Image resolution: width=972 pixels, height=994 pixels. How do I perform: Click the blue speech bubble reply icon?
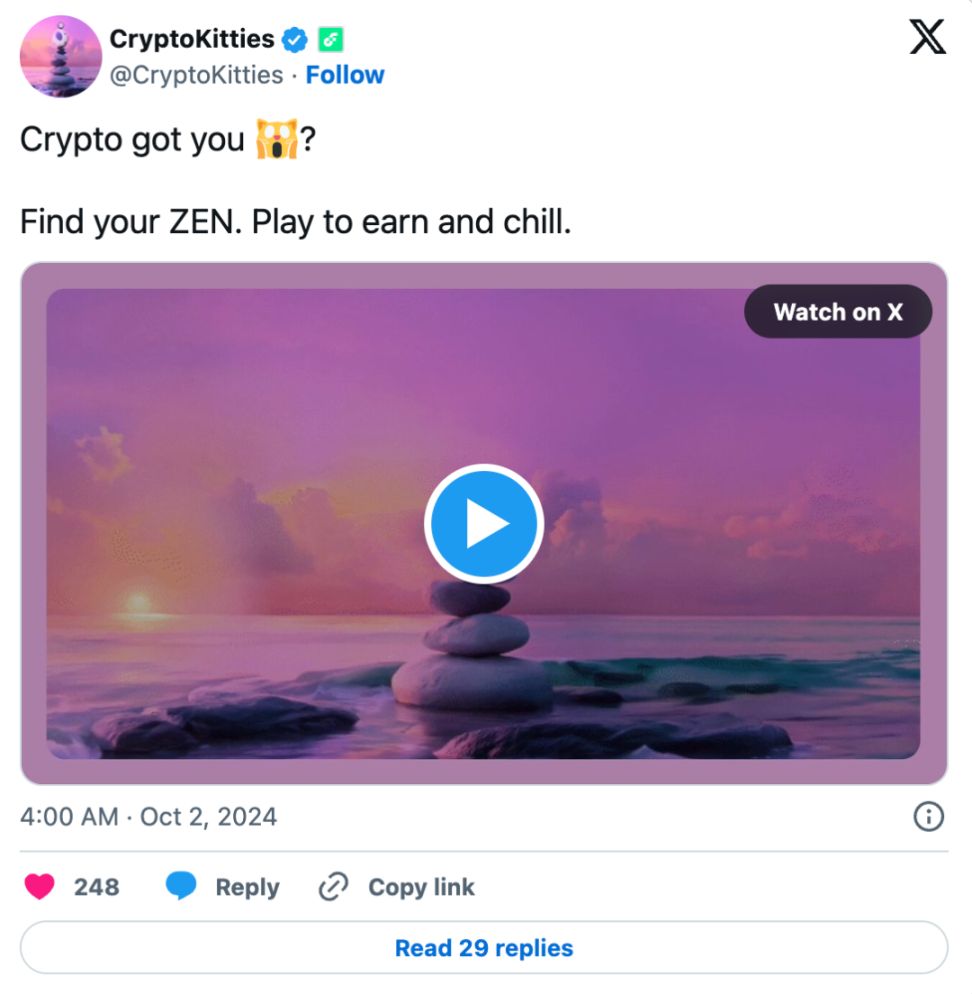tap(181, 887)
